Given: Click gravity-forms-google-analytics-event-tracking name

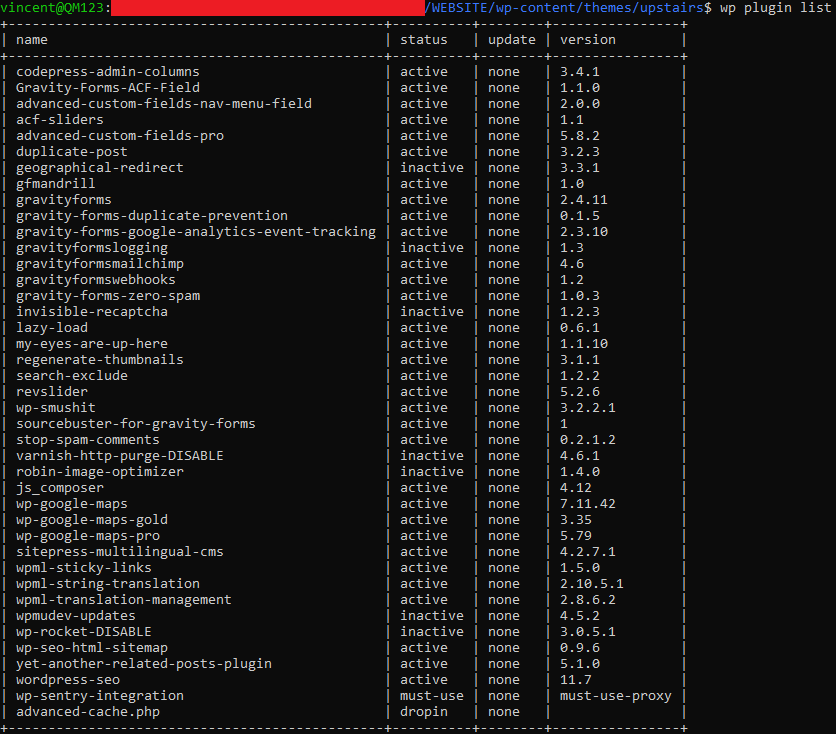Looking at the screenshot, I should click(196, 232).
